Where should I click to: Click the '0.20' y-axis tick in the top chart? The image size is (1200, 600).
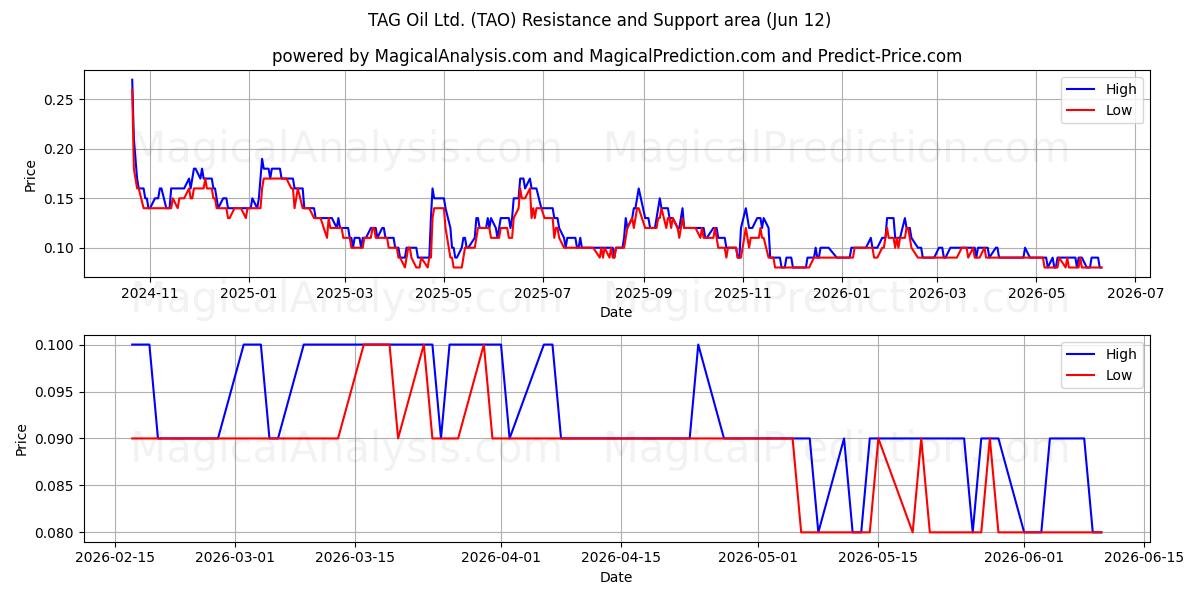tap(59, 149)
